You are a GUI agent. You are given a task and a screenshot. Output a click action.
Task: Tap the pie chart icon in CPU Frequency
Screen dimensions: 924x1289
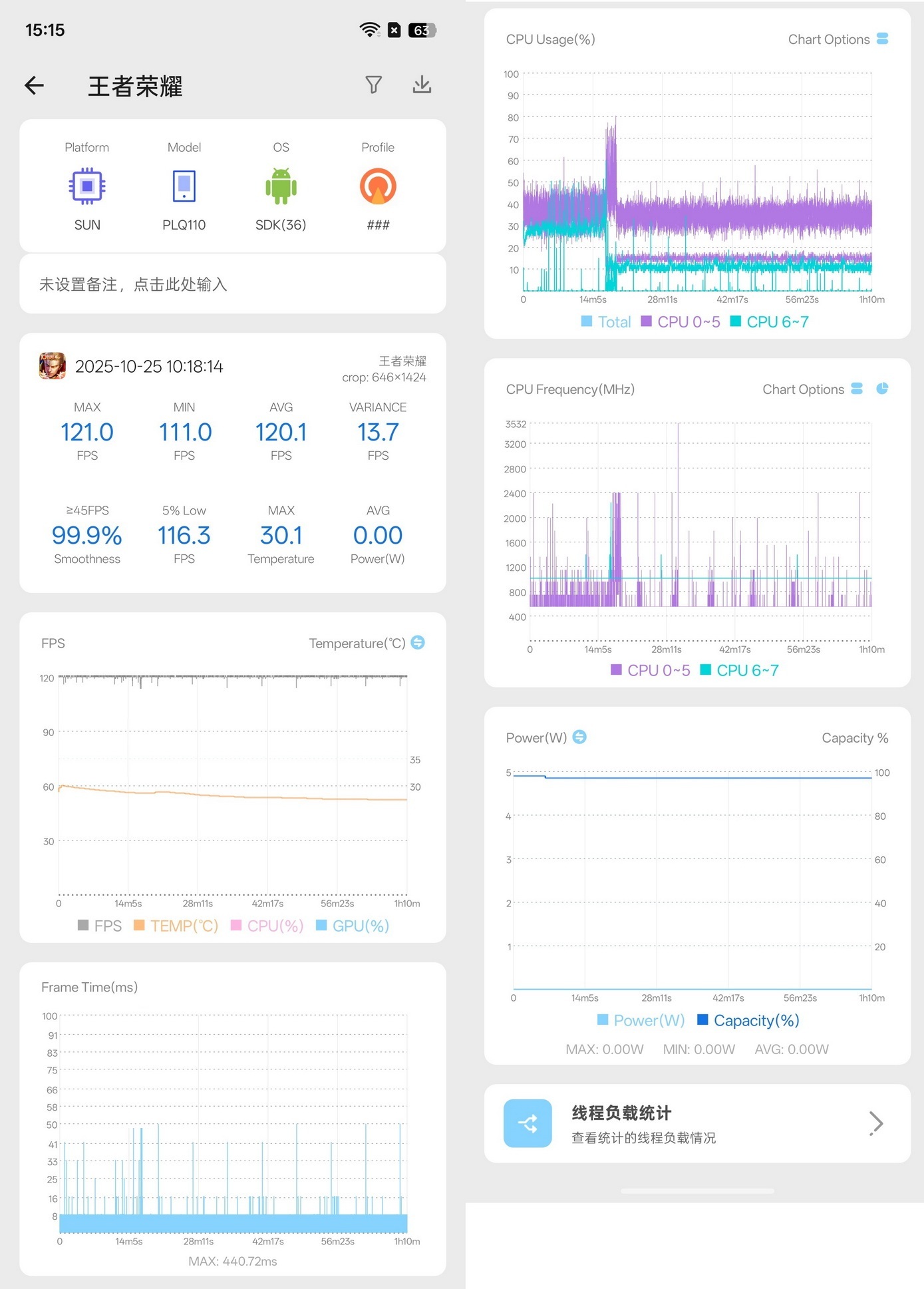coord(882,389)
